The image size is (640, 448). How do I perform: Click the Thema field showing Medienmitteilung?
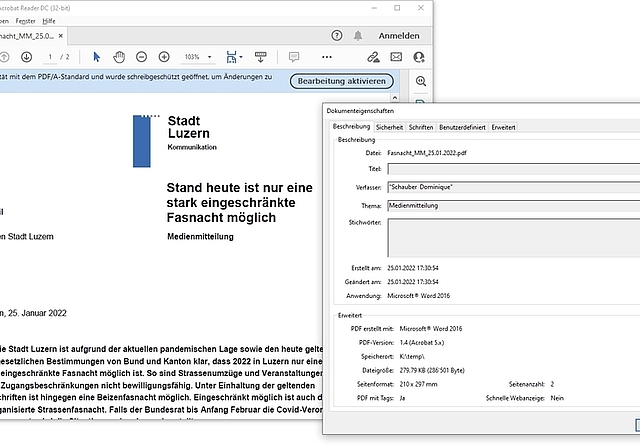pyautogui.click(x=513, y=206)
